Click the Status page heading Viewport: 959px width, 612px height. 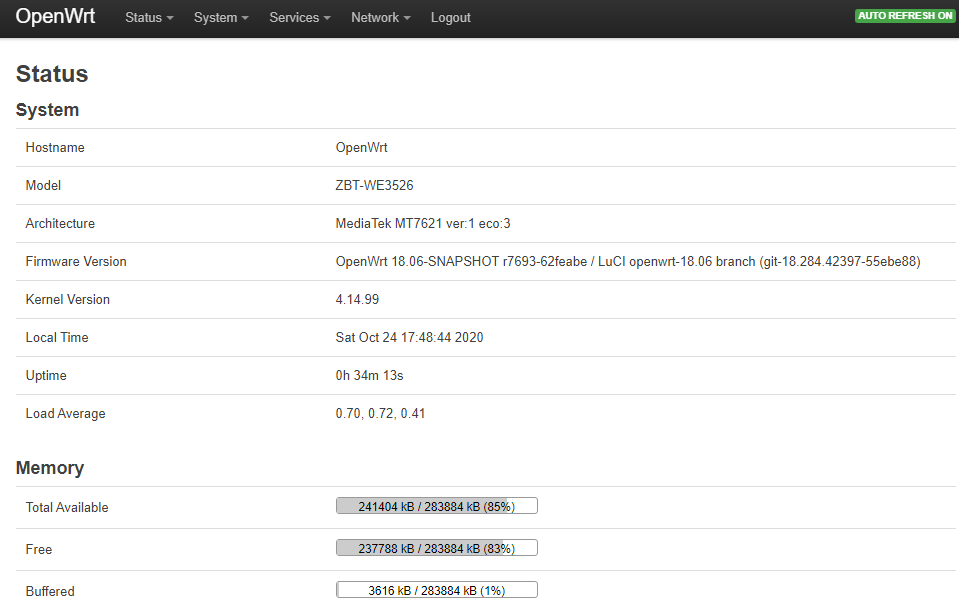52,74
